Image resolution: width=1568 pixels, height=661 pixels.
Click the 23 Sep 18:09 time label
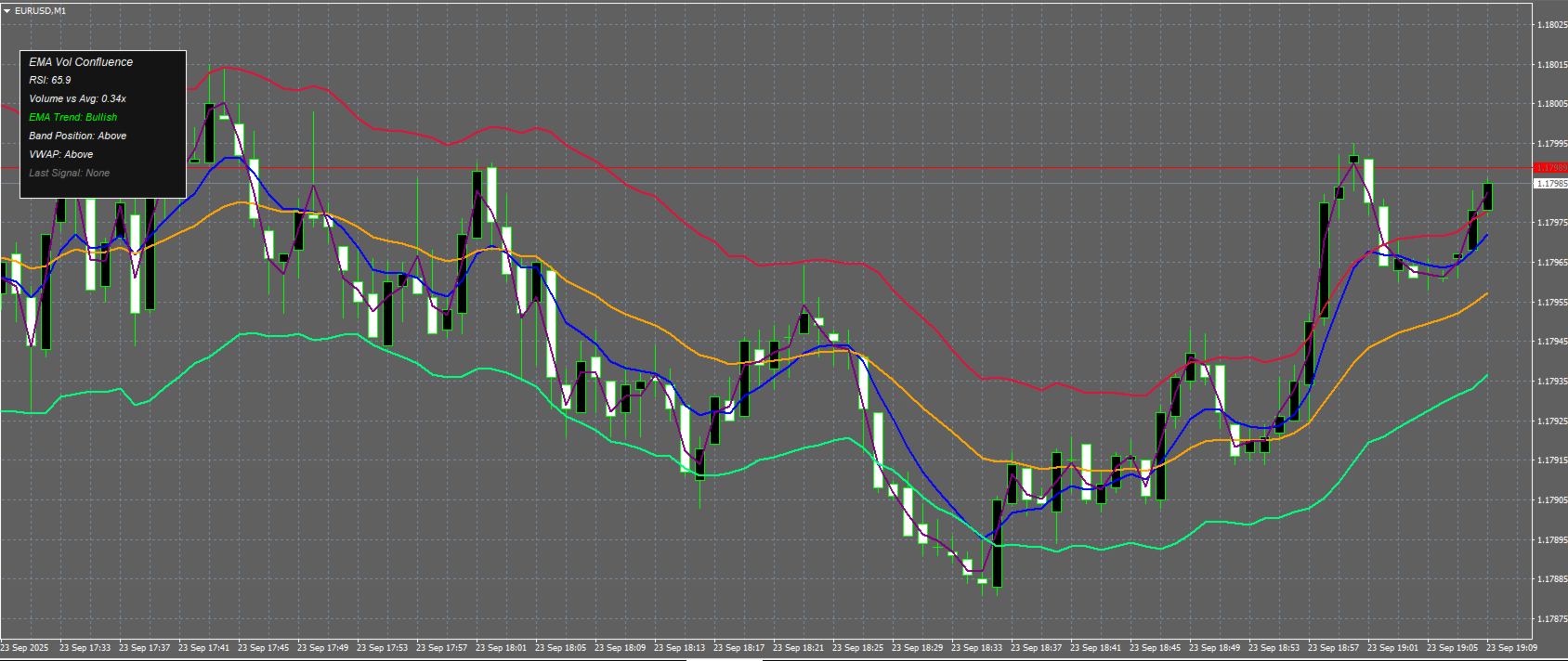click(x=621, y=648)
